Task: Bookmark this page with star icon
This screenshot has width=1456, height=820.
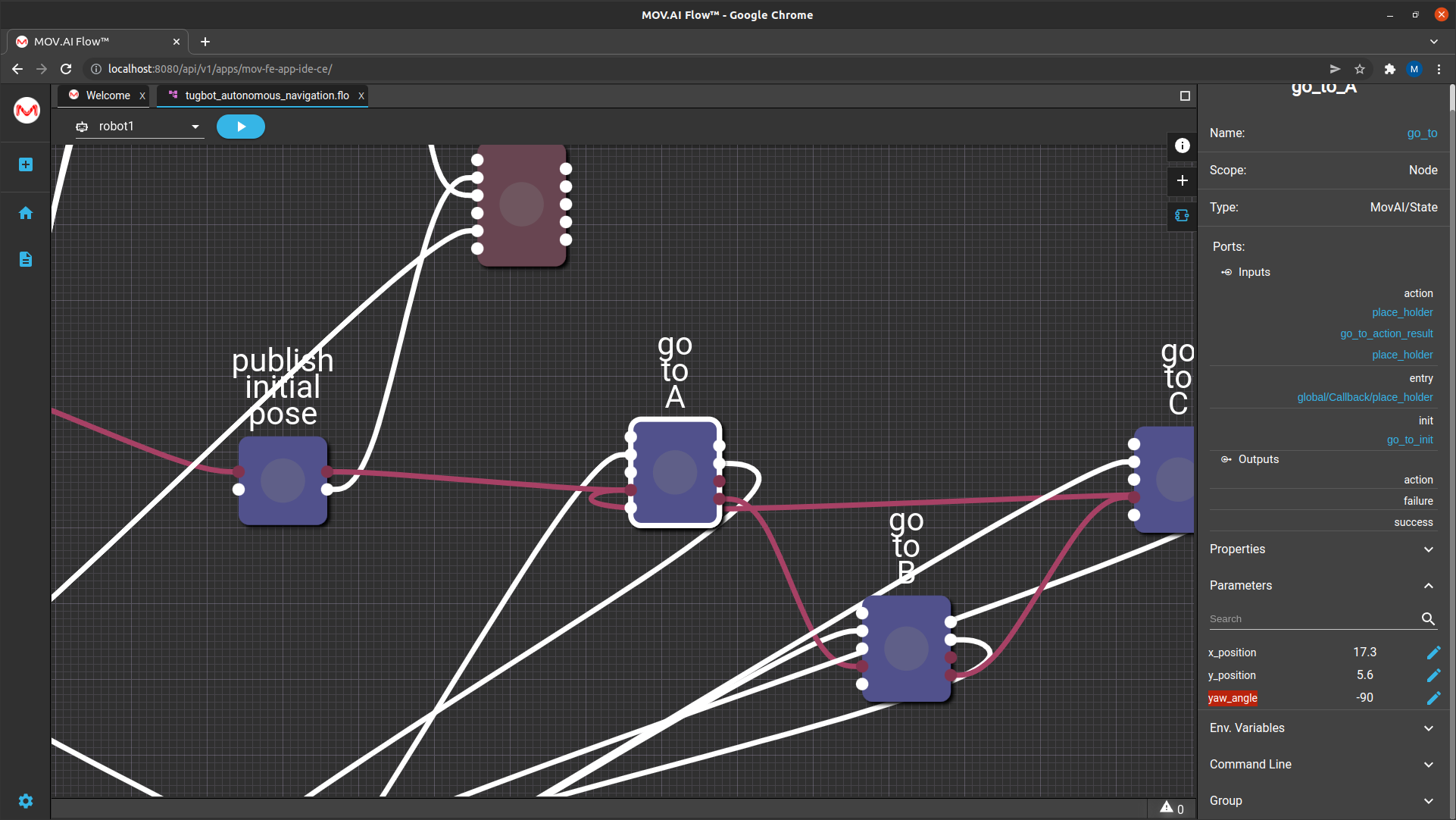Action: point(1360,69)
